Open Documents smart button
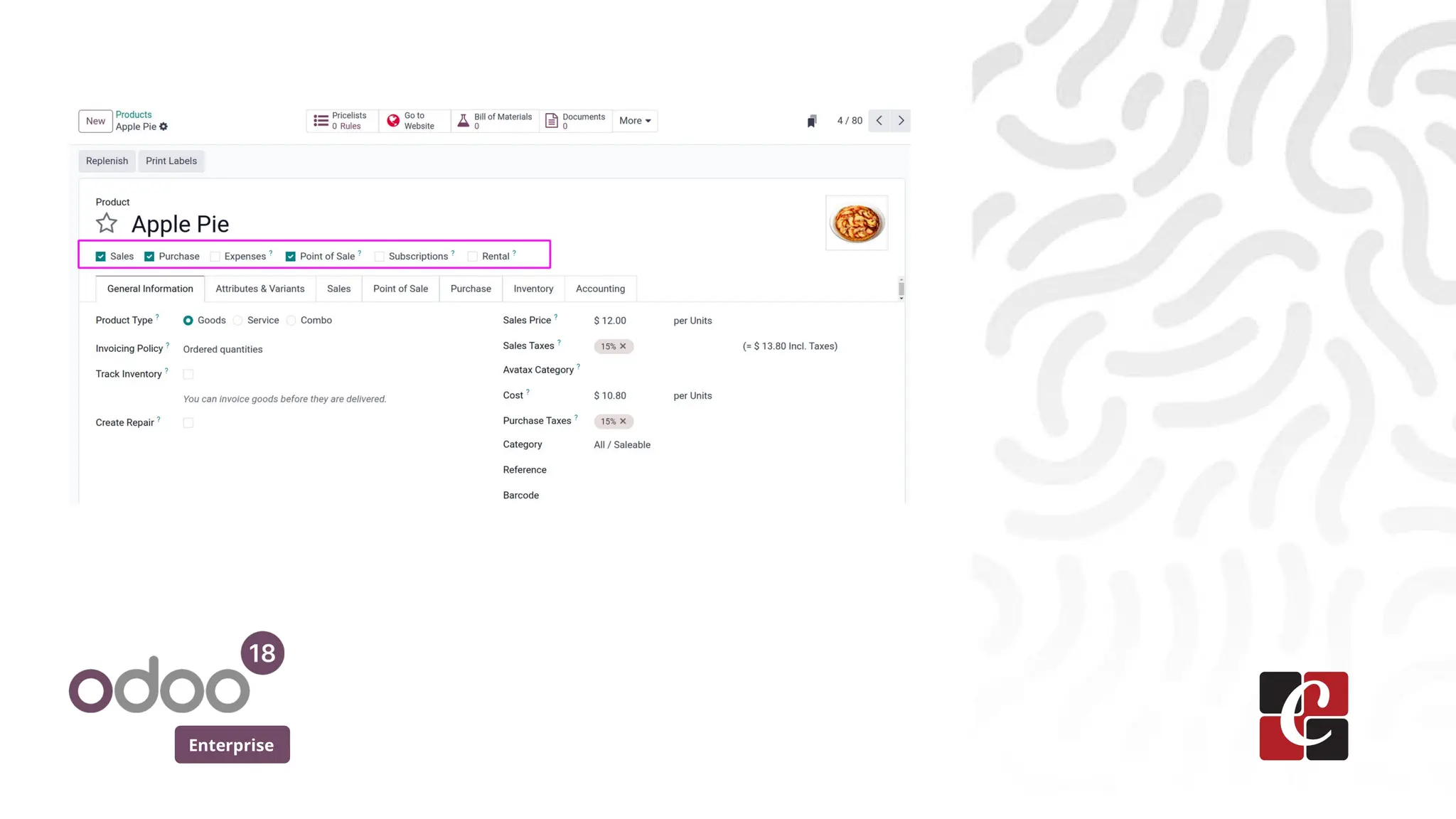Viewport: 1456px width, 819px height. point(575,121)
